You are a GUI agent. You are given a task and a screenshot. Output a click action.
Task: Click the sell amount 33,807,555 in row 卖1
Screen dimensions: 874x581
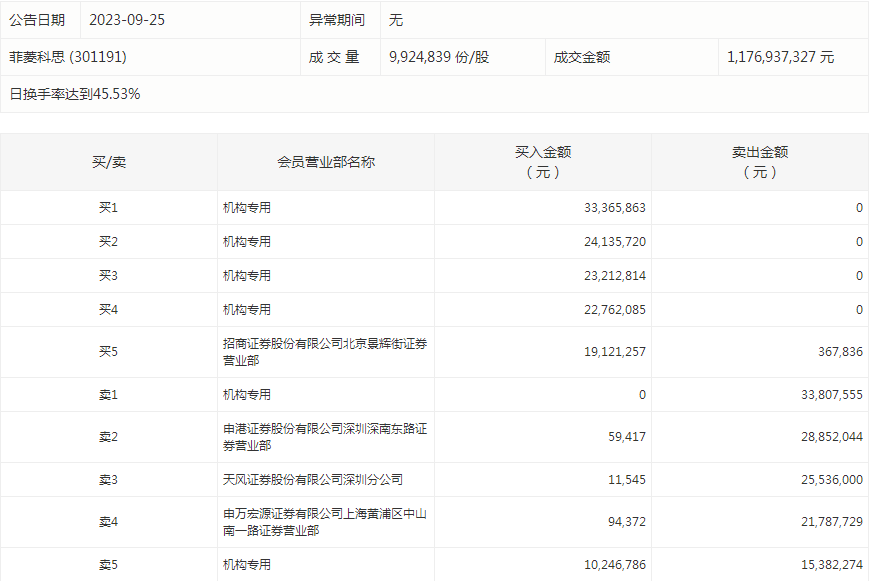coord(831,395)
